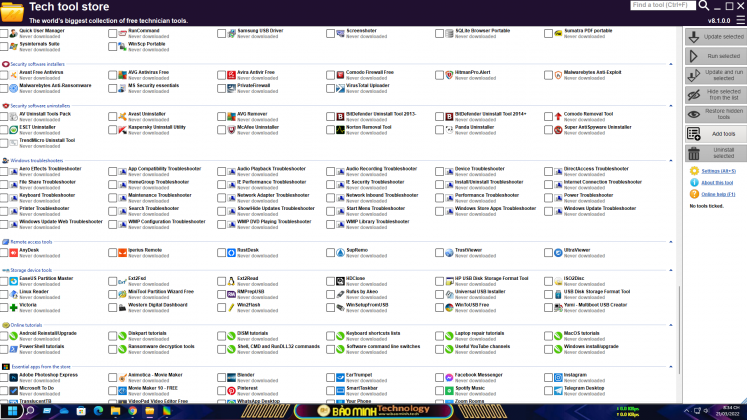
Task: Tick the HitmanPro.Alert checkbox
Action: [x=439, y=75]
